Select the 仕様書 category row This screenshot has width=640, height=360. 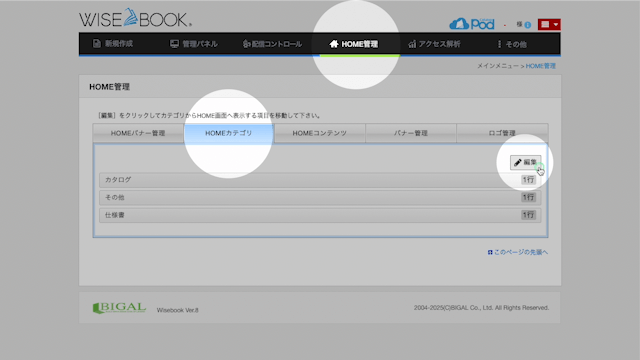320,215
